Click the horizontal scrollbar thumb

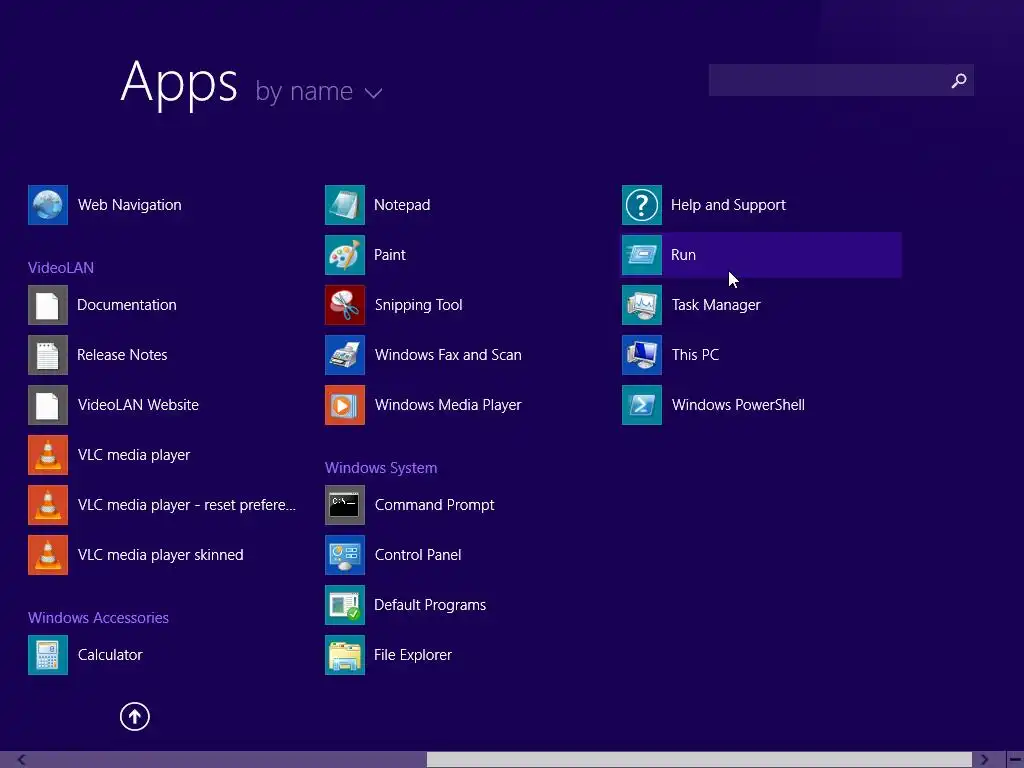[699, 760]
